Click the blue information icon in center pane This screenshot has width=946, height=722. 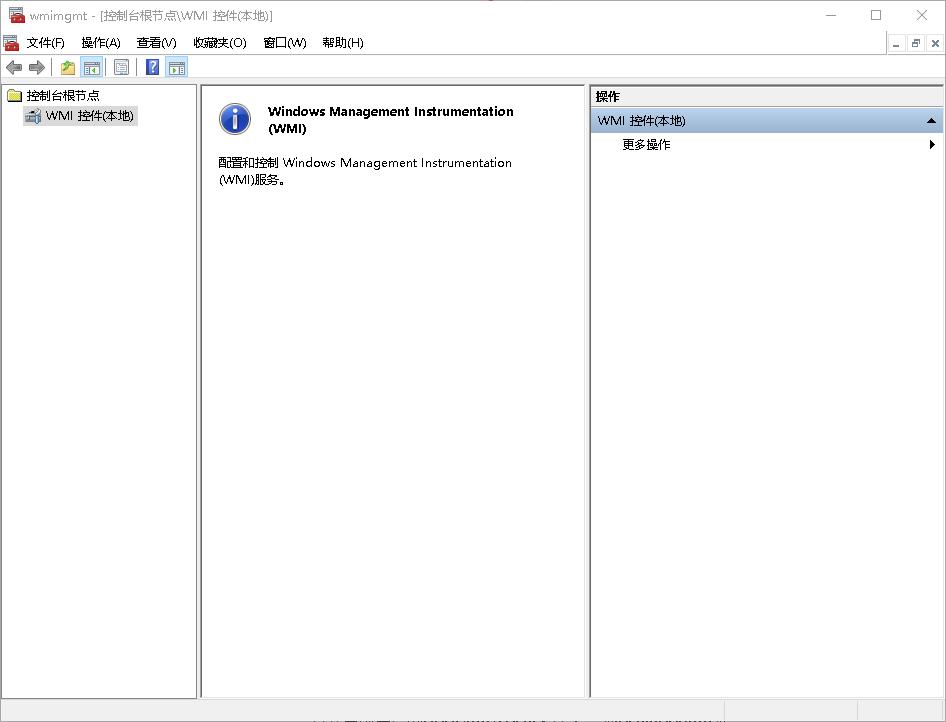pyautogui.click(x=235, y=118)
